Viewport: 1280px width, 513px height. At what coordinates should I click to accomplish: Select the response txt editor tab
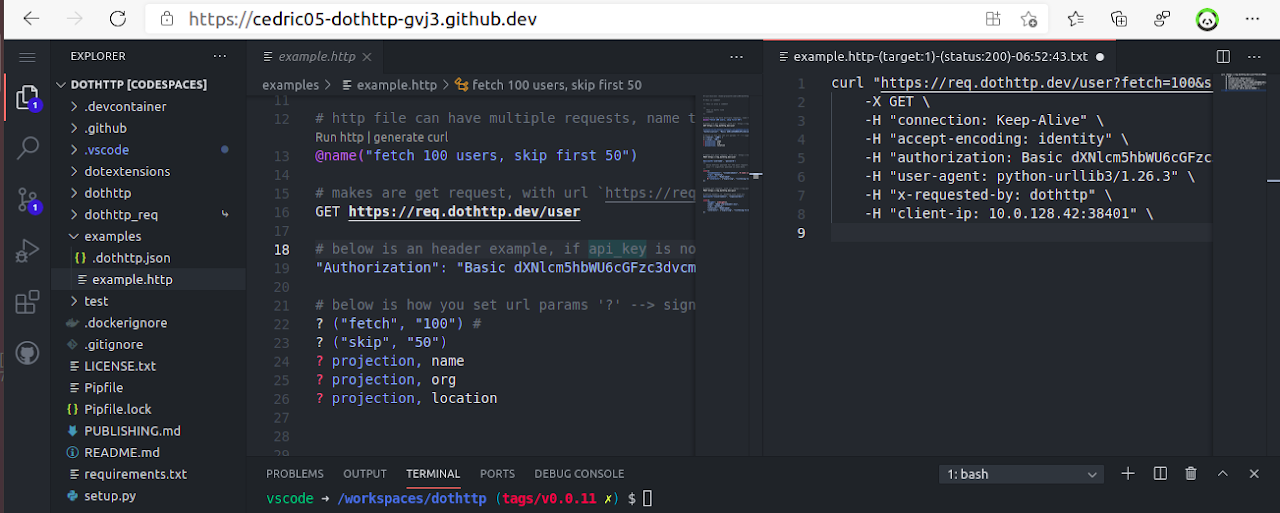pyautogui.click(x=940, y=57)
